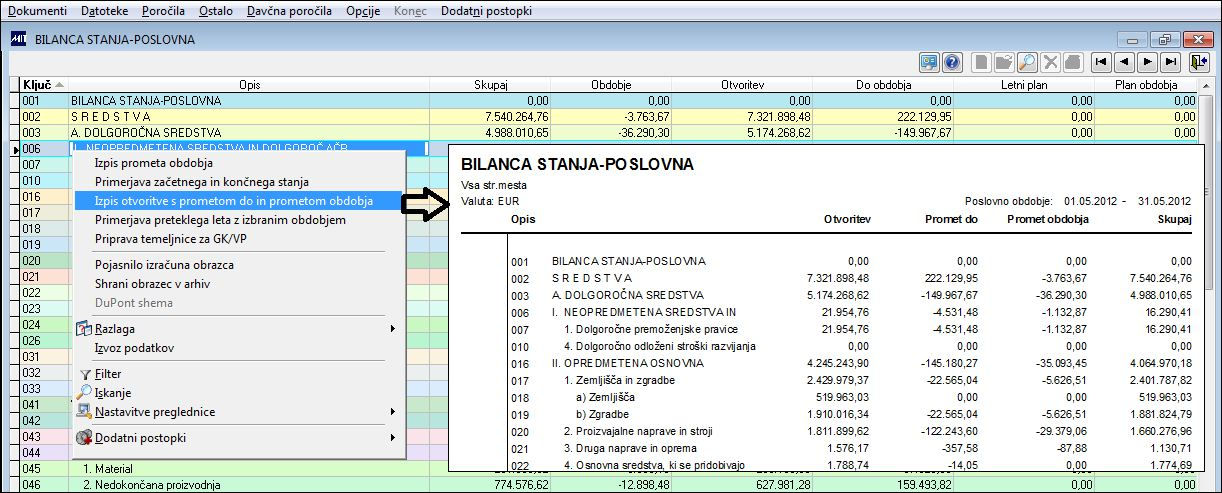
Task: Click the Opis column header
Action: click(x=249, y=85)
